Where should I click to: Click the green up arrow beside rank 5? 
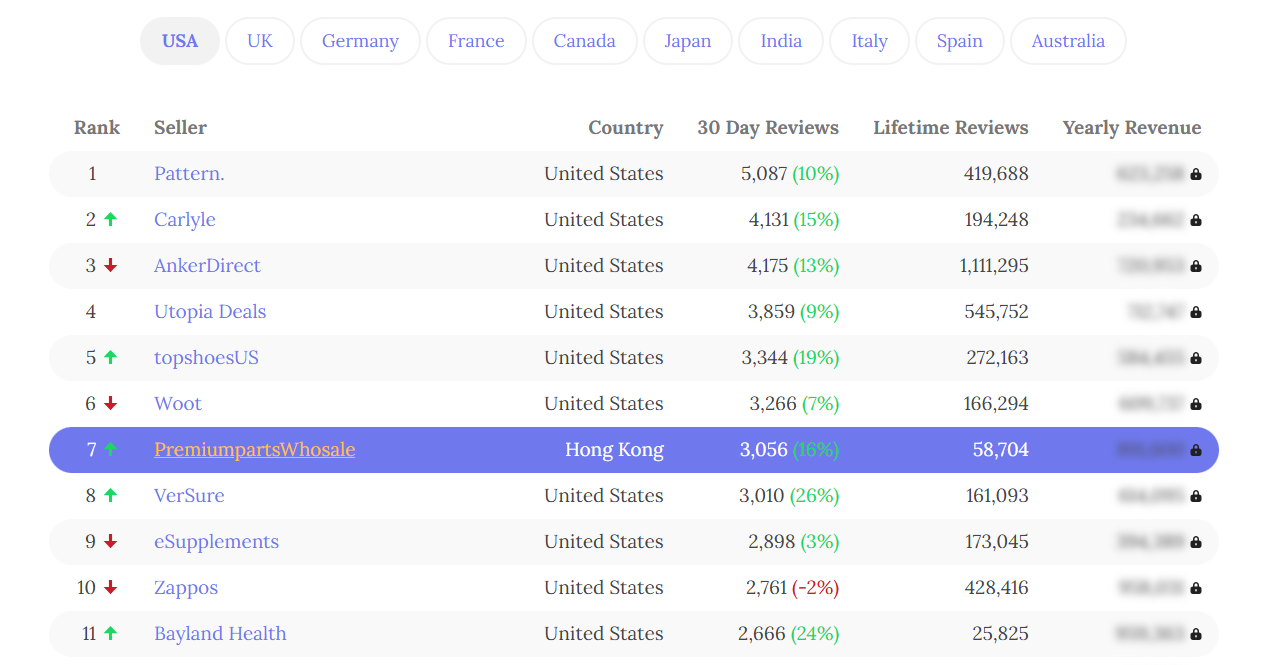(111, 357)
